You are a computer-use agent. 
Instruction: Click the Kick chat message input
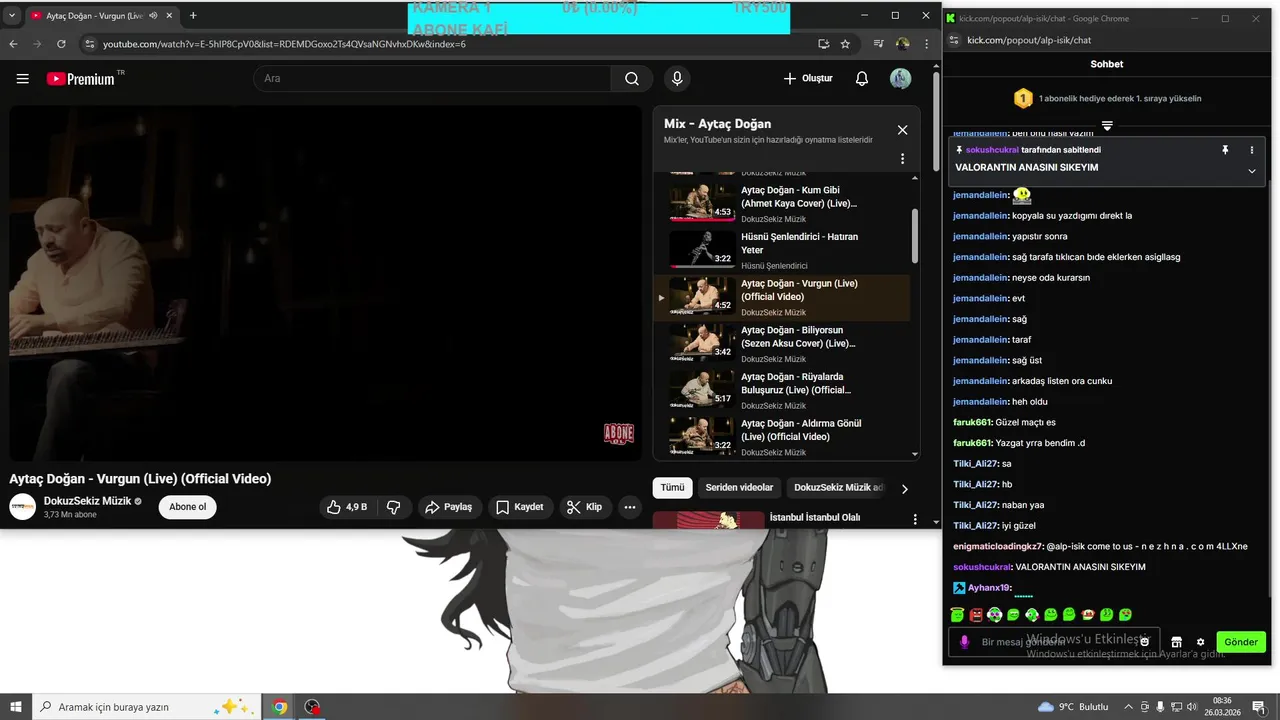(x=1054, y=642)
